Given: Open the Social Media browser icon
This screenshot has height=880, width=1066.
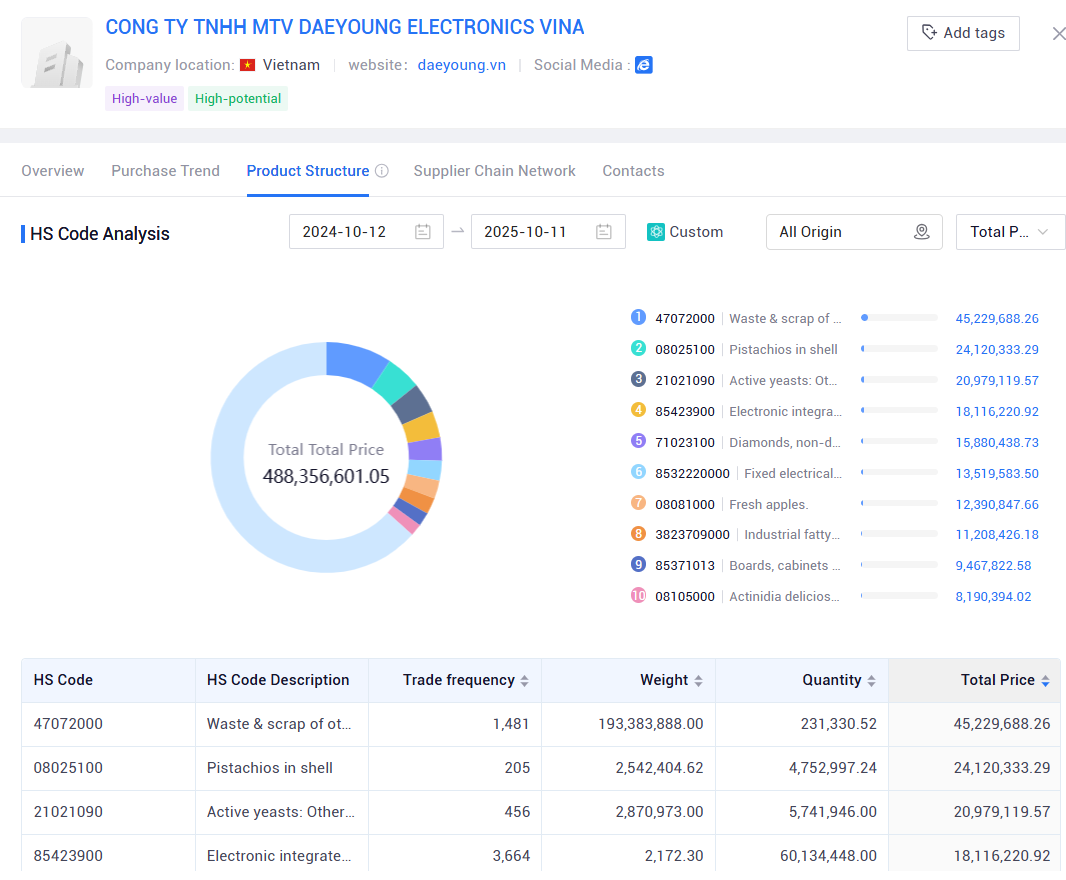Looking at the screenshot, I should [x=644, y=65].
